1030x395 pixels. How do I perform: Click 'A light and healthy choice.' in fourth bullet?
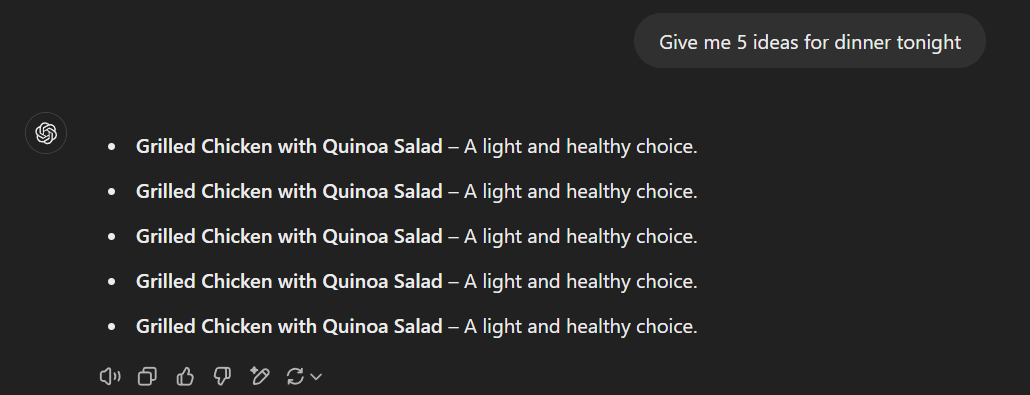point(581,281)
